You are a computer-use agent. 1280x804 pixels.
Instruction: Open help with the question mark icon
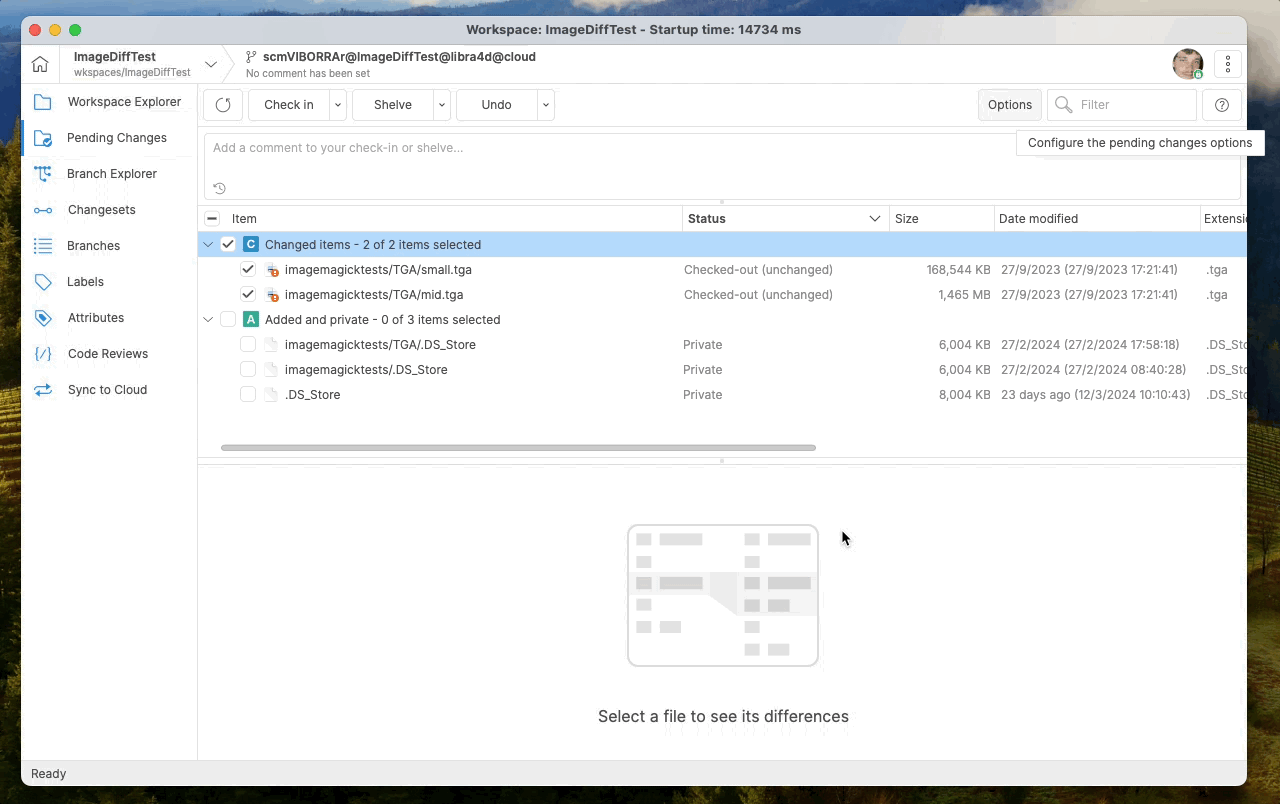click(1221, 105)
